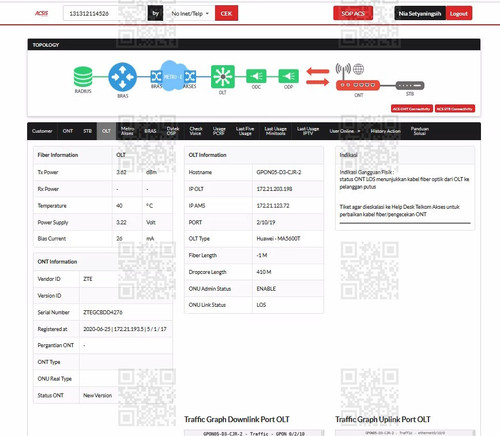Switch to the ONT tab
Image resolution: width=500 pixels, height=436 pixels.
68,131
